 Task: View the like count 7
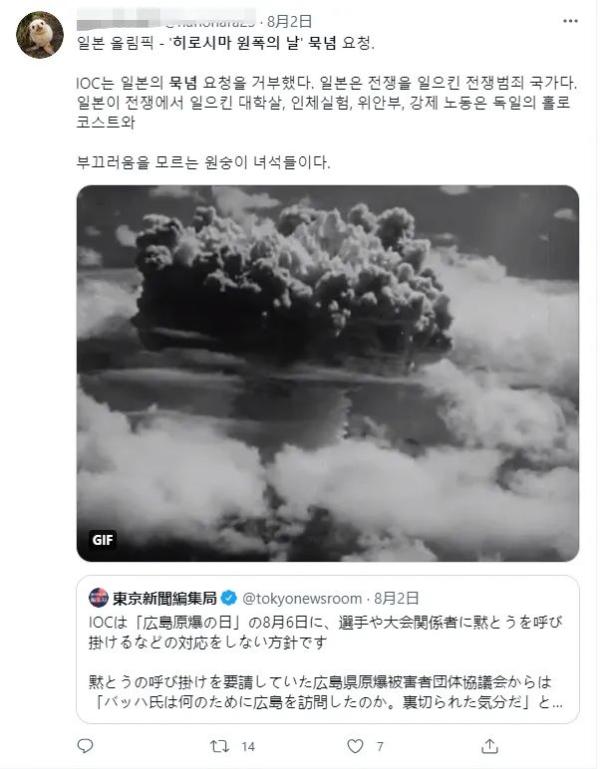coord(380,746)
